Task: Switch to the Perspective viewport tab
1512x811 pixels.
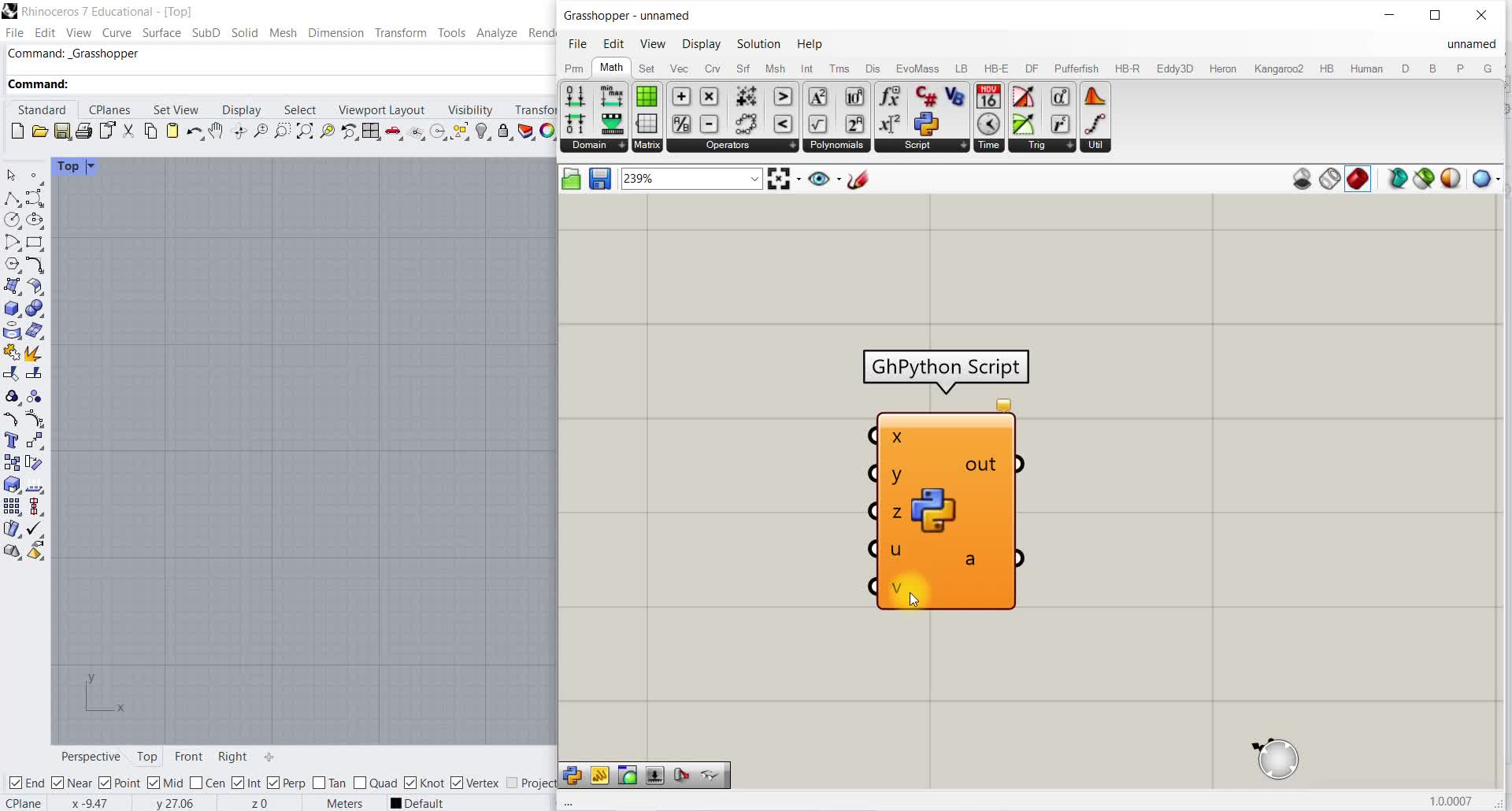Action: (91, 757)
